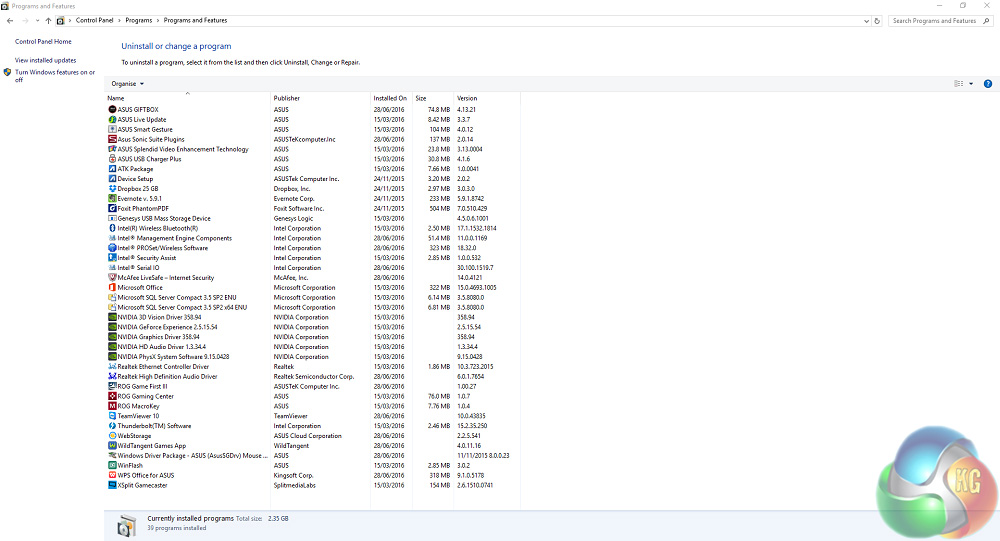Image resolution: width=1000 pixels, height=541 pixels.
Task: Select Microsoft SQL Server Compact 3.5 SP2 ENU
Action: click(312, 297)
